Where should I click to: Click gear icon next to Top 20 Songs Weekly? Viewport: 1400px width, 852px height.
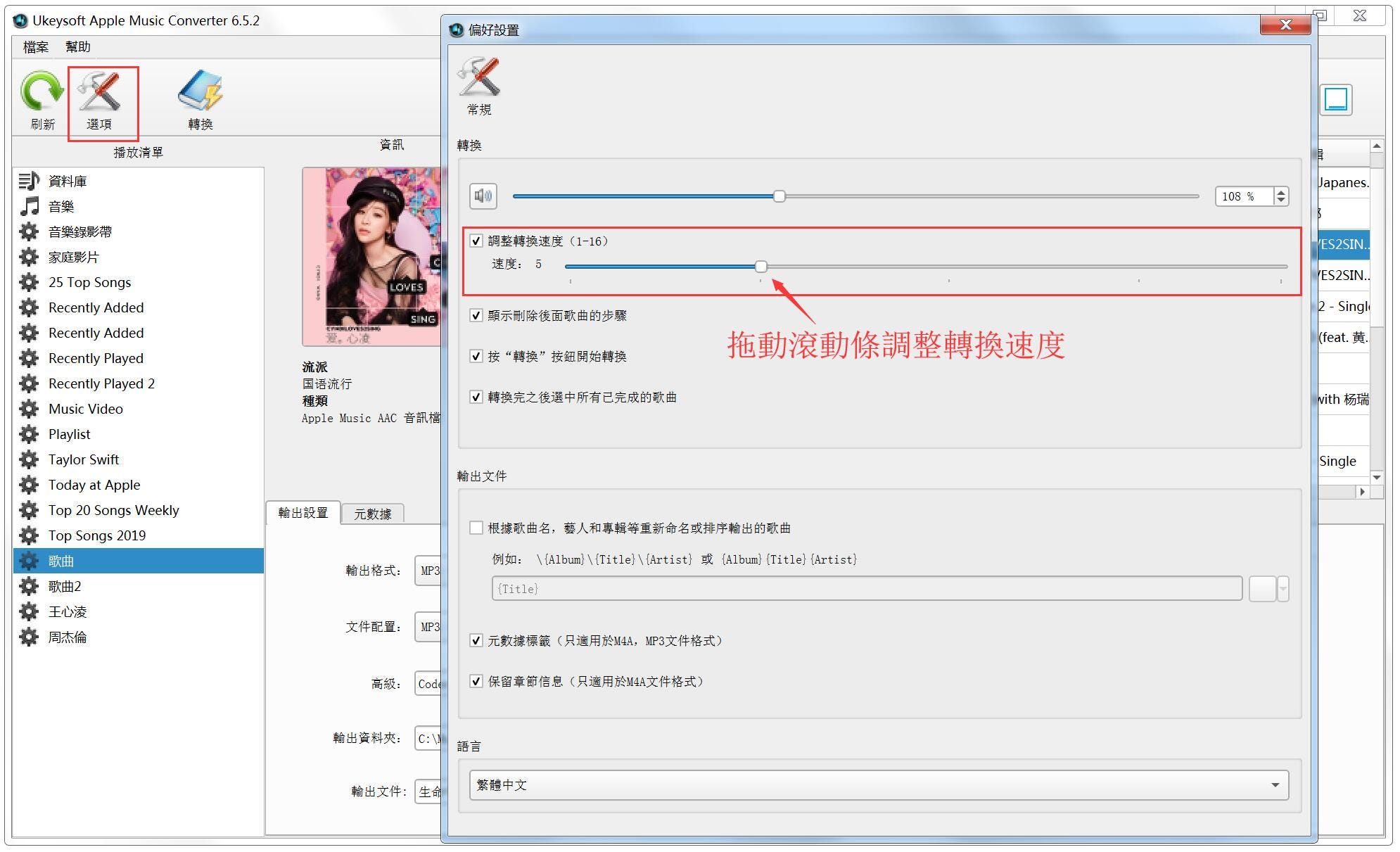[29, 510]
